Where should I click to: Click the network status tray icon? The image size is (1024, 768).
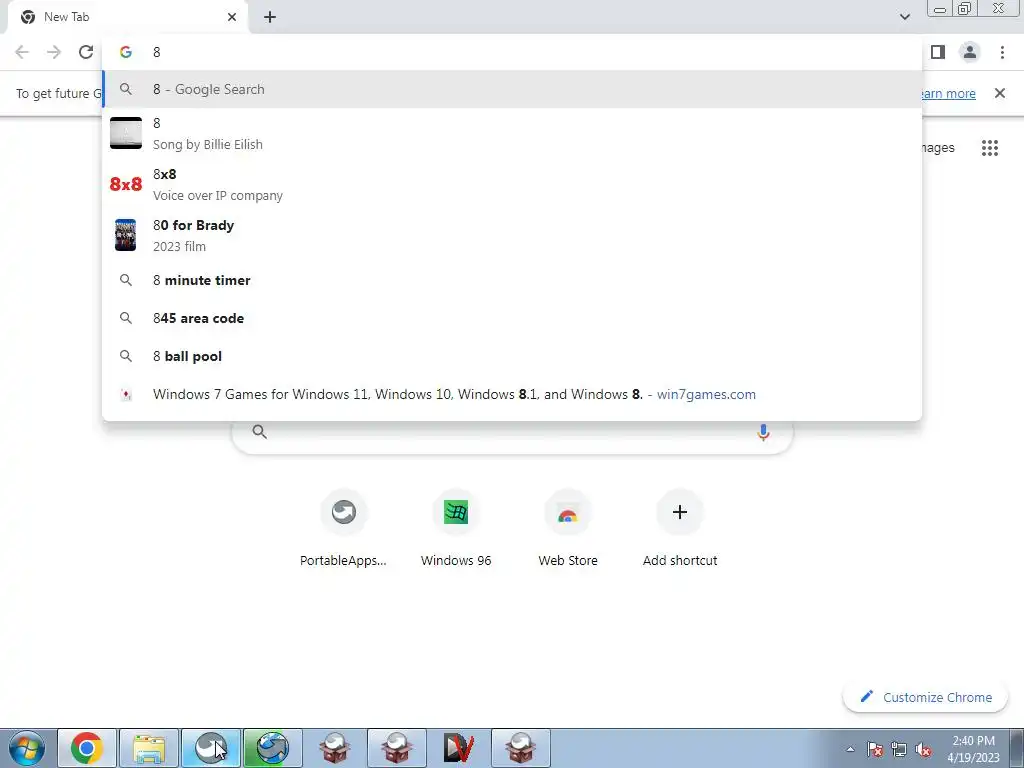[x=899, y=749]
